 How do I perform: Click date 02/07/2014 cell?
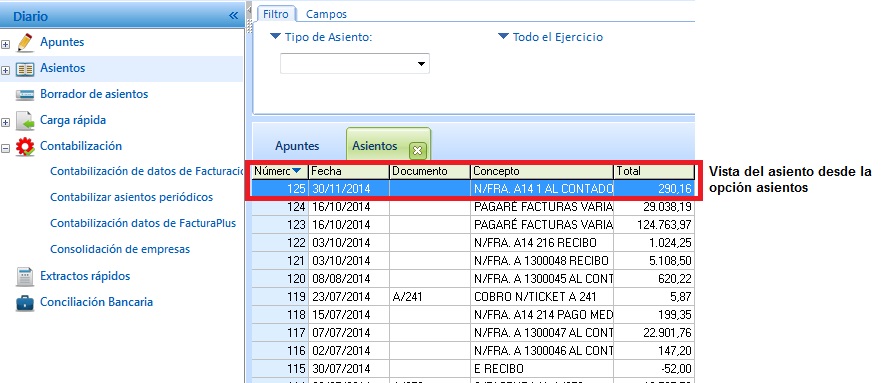click(x=349, y=351)
